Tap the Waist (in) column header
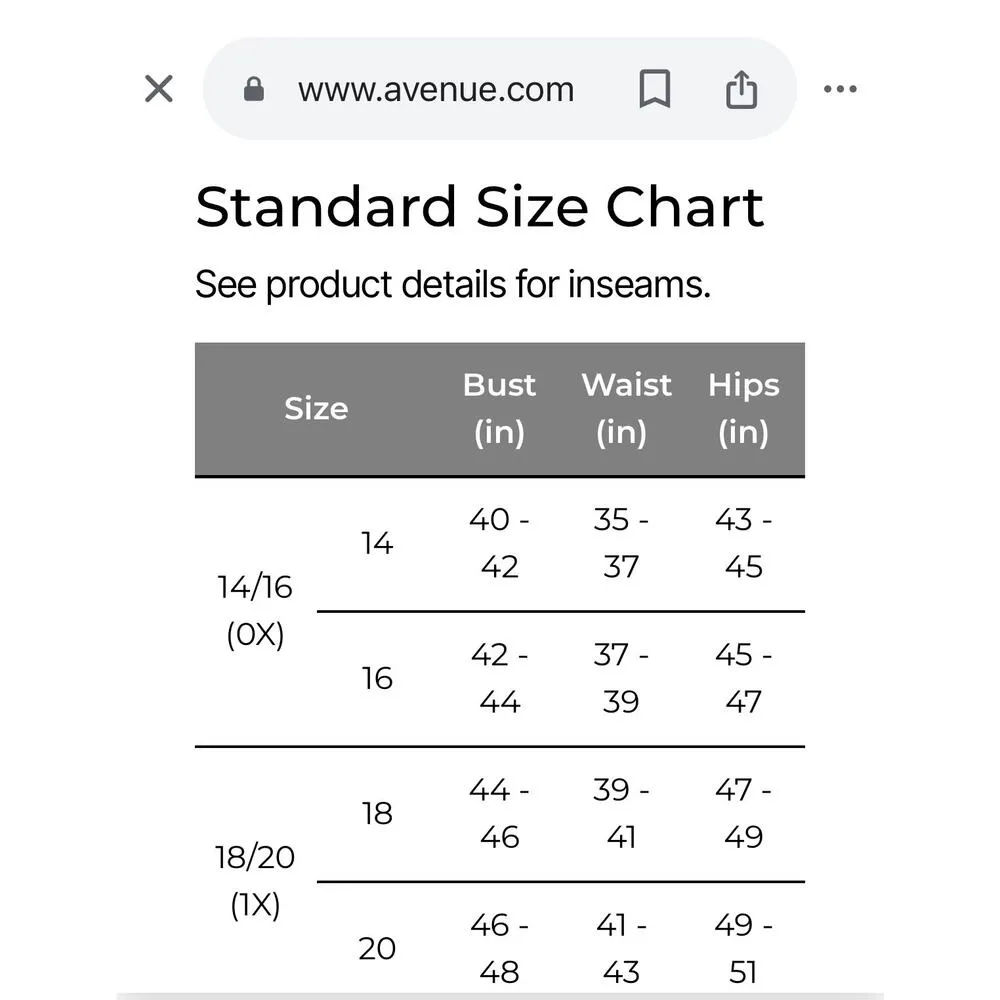 (625, 409)
